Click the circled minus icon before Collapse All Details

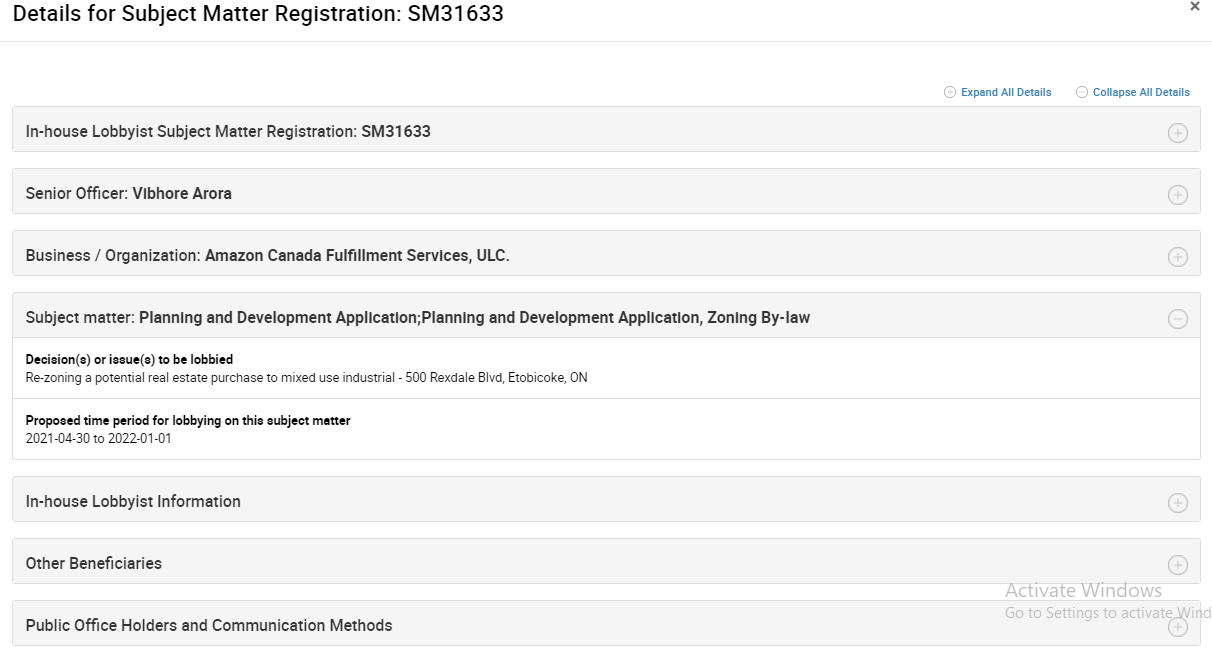[x=1082, y=92]
